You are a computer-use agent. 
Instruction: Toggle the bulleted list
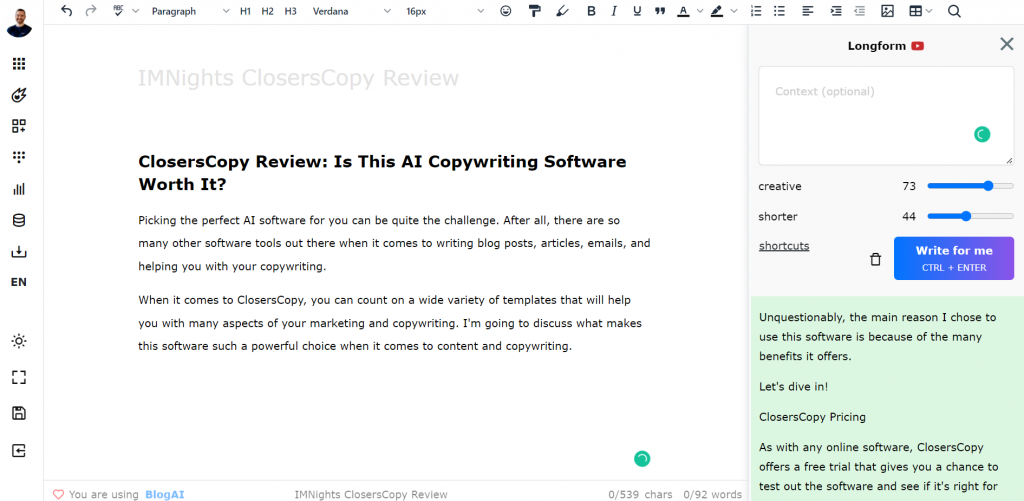779,11
